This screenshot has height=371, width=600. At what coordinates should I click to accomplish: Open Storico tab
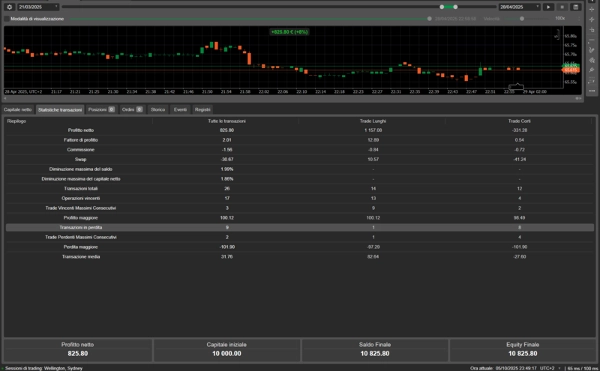point(158,109)
